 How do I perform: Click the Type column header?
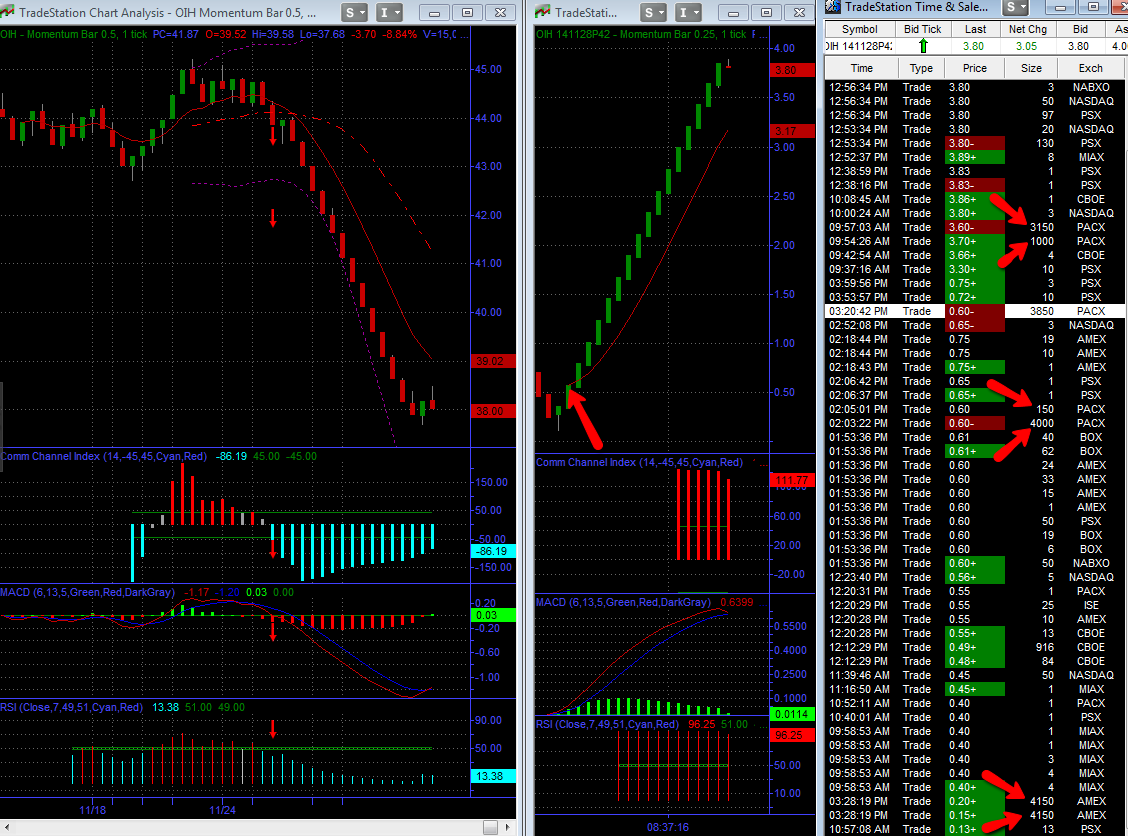pyautogui.click(x=921, y=68)
